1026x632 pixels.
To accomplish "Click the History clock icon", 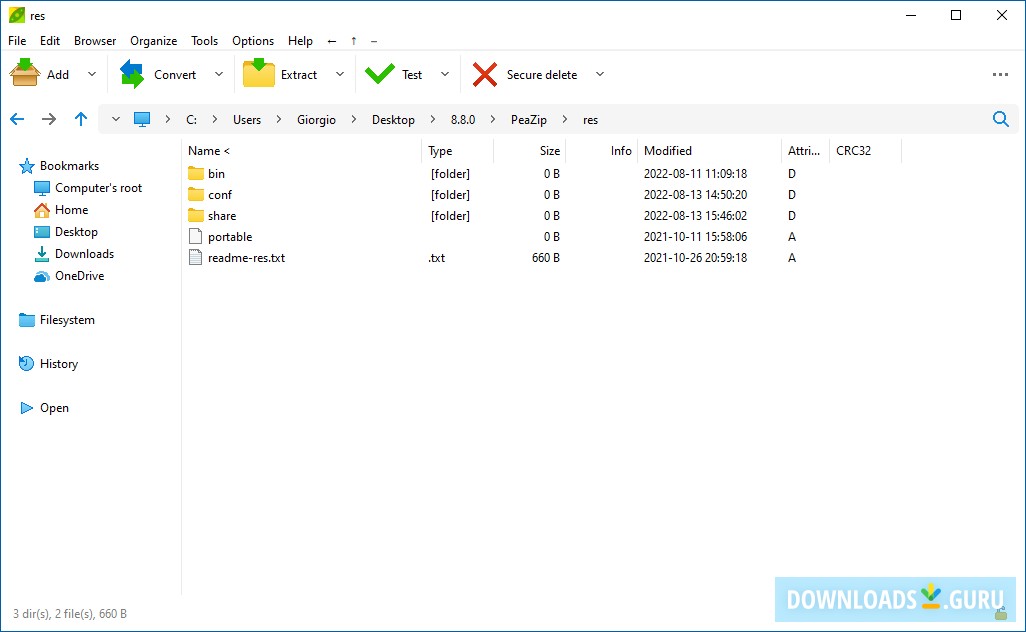I will (x=26, y=364).
